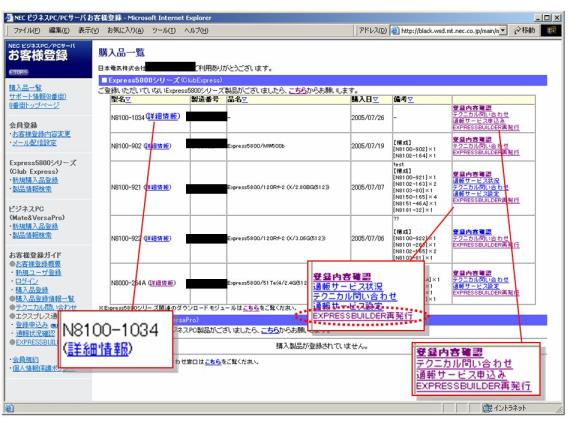Image resolution: width=576 pixels, height=432 pixels.
Task: Open the 編集(E) menu
Action: click(59, 30)
